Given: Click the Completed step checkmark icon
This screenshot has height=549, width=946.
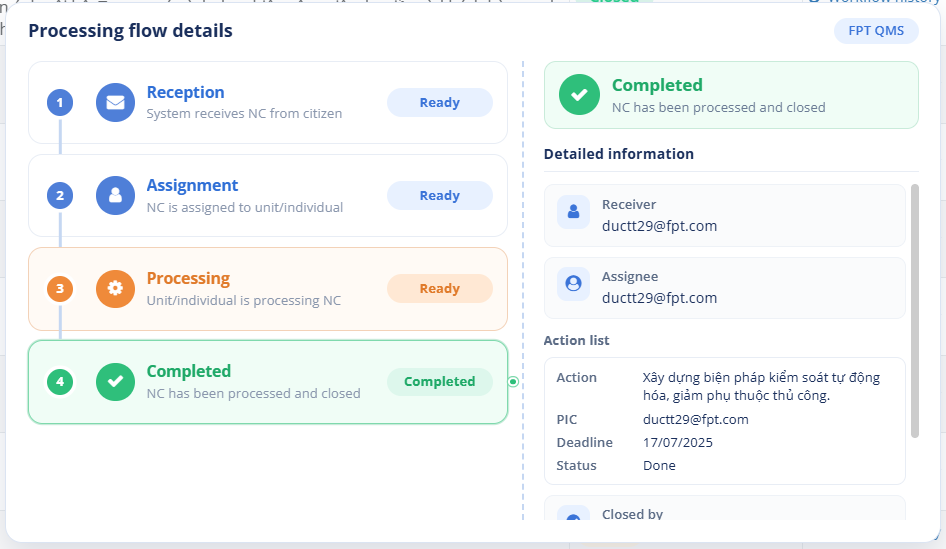Looking at the screenshot, I should coord(115,381).
